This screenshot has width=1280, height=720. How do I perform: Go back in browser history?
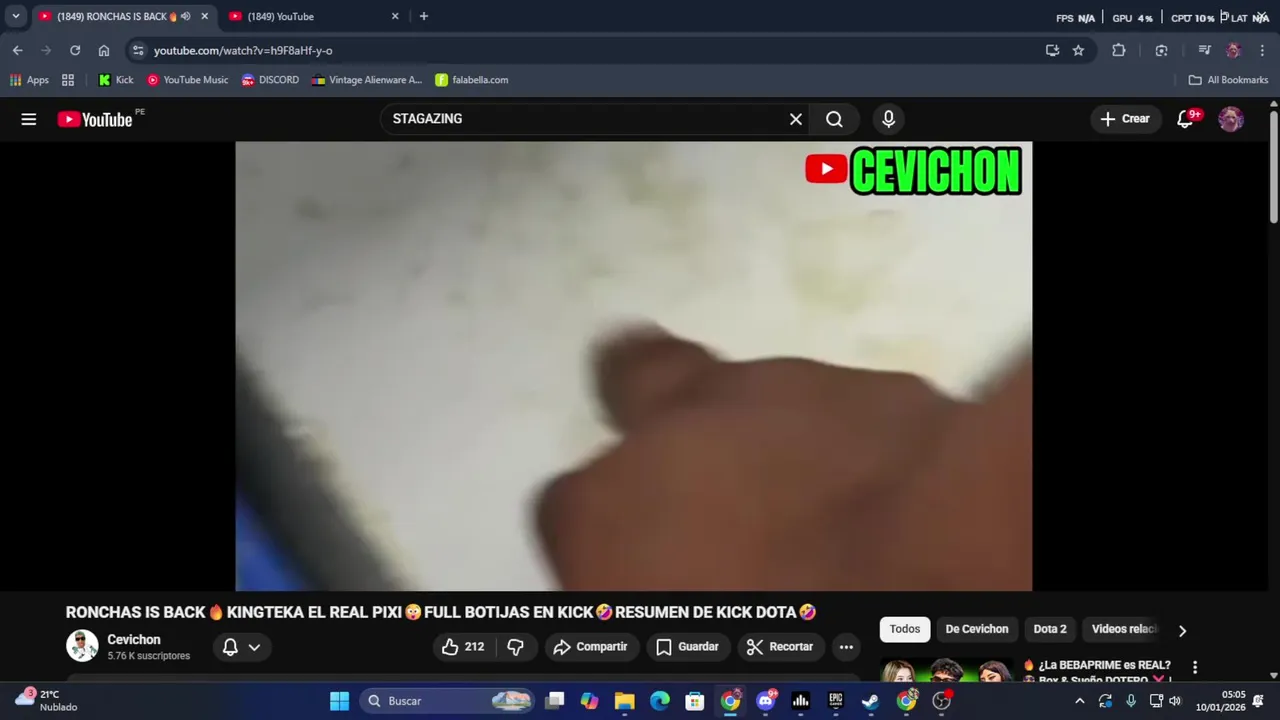click(x=17, y=50)
